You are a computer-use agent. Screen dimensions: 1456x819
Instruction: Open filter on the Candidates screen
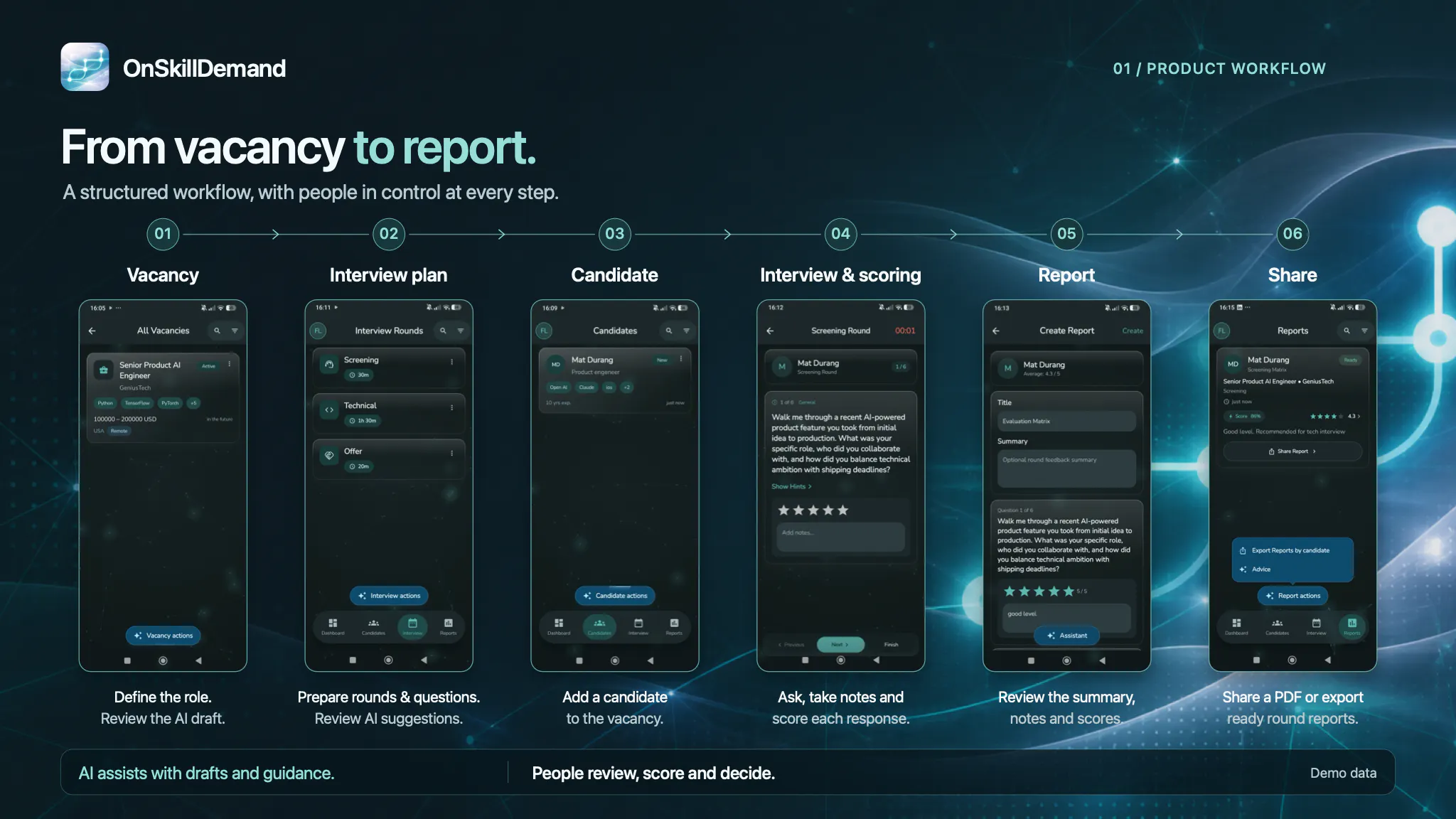687,331
